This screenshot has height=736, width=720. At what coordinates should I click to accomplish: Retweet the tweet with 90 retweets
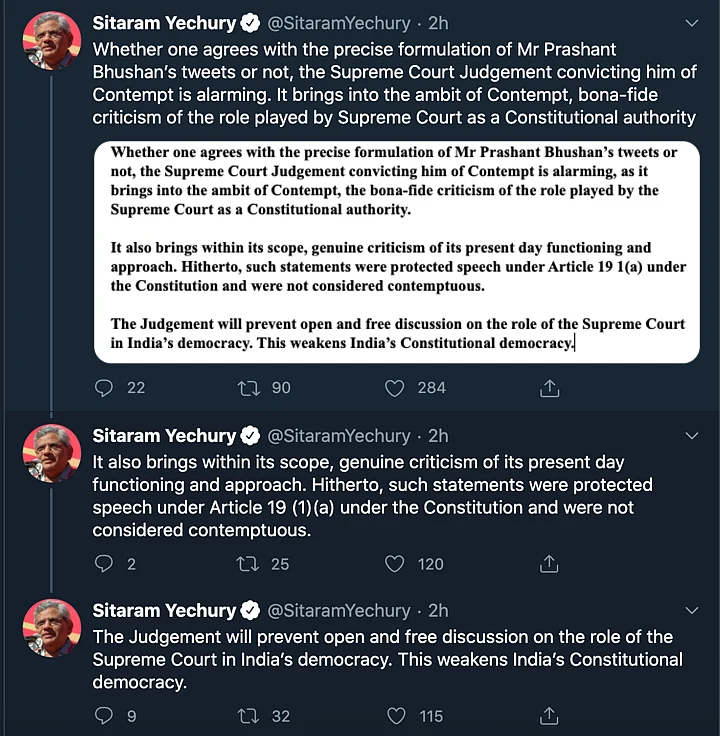(x=248, y=388)
